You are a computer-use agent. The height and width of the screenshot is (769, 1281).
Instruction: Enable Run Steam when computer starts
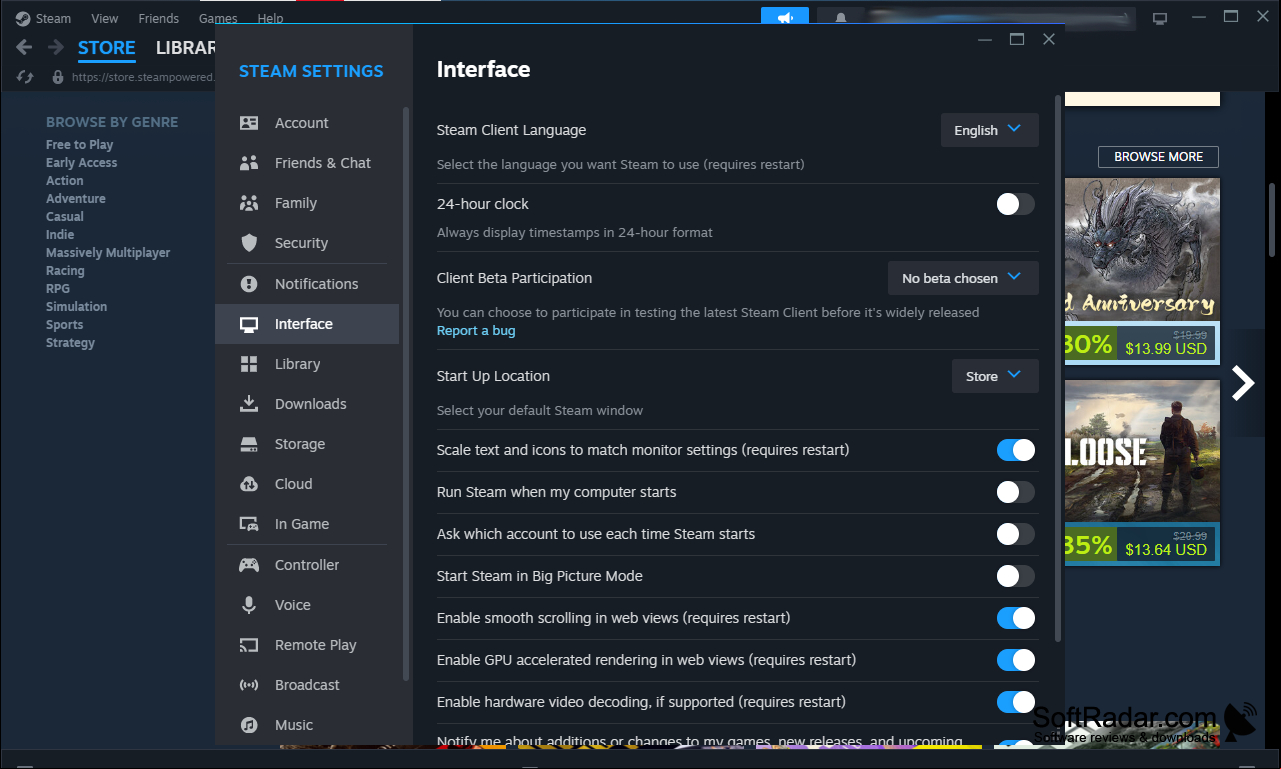tap(1016, 492)
